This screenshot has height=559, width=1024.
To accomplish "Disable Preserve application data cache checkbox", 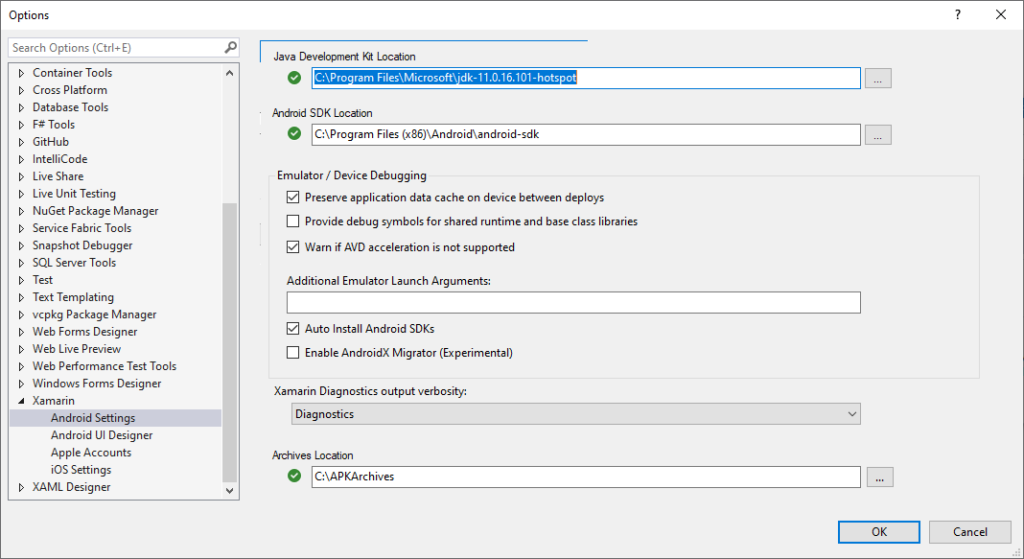I will tap(293, 198).
